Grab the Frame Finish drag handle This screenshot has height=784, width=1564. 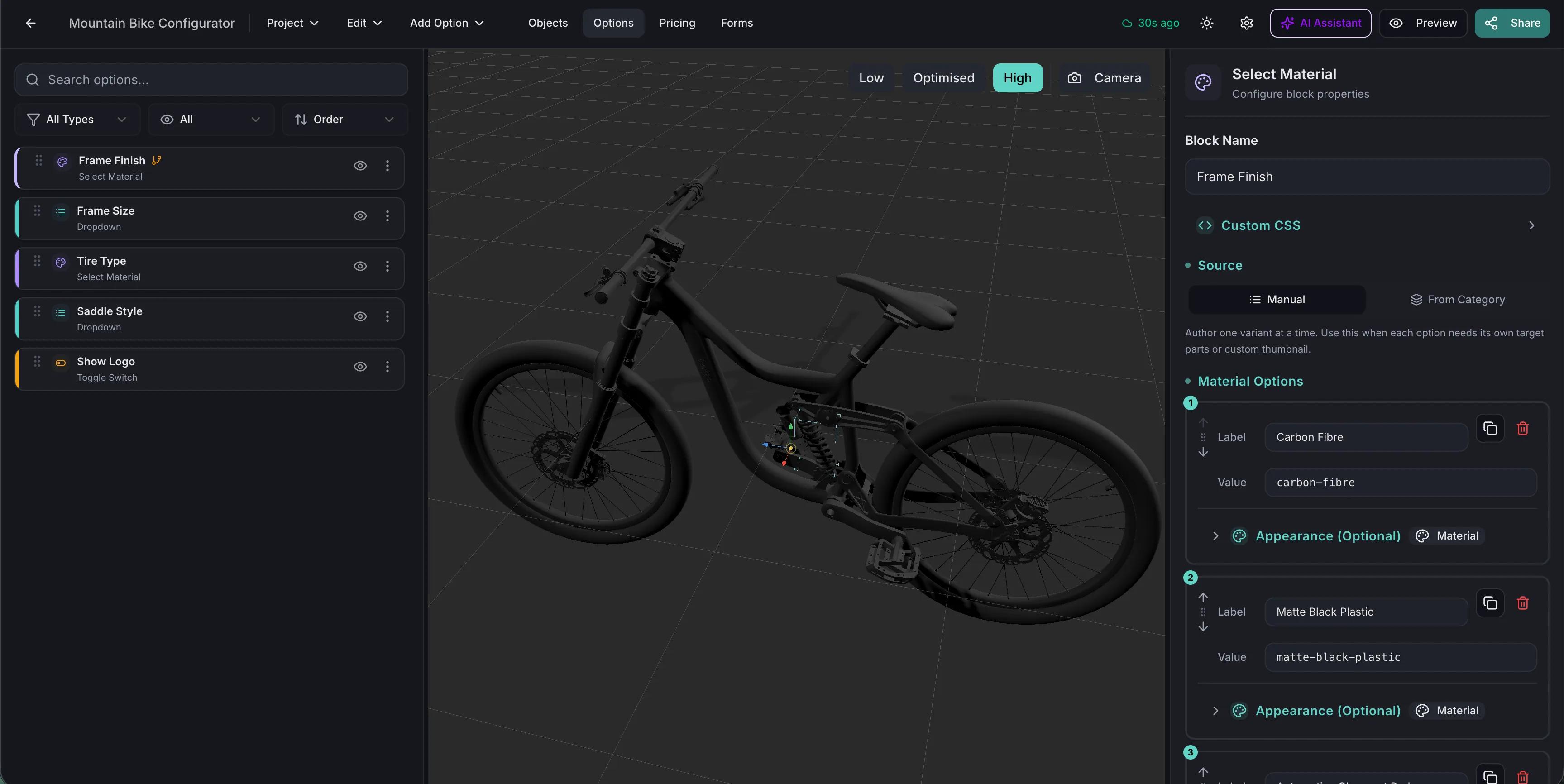[x=39, y=160]
